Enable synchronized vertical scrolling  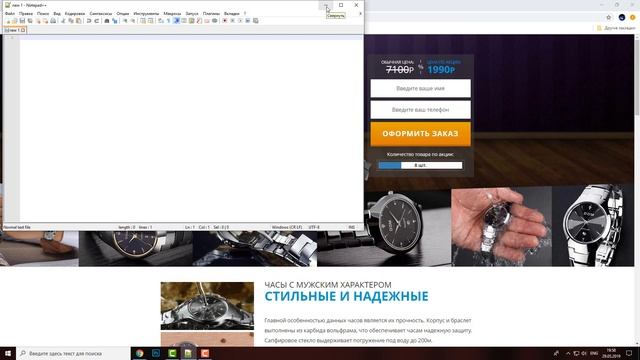click(x=142, y=21)
